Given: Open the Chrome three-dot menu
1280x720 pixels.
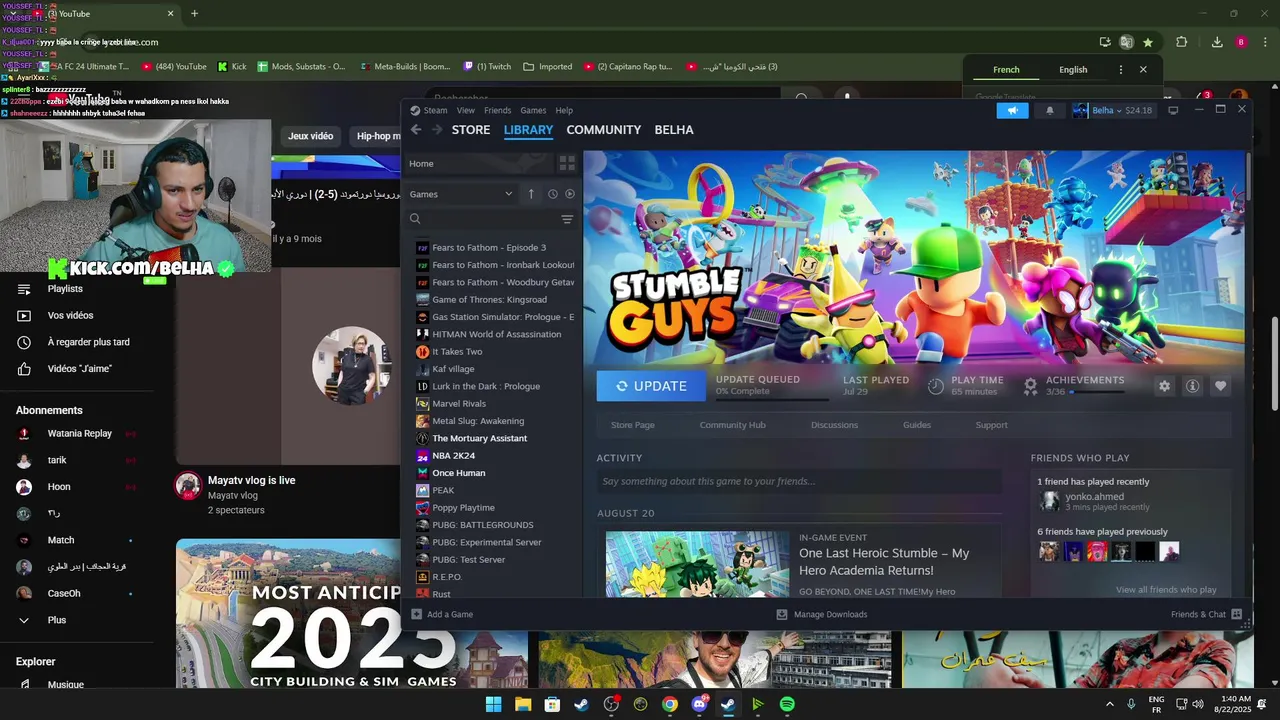Looking at the screenshot, I should pos(1263,42).
